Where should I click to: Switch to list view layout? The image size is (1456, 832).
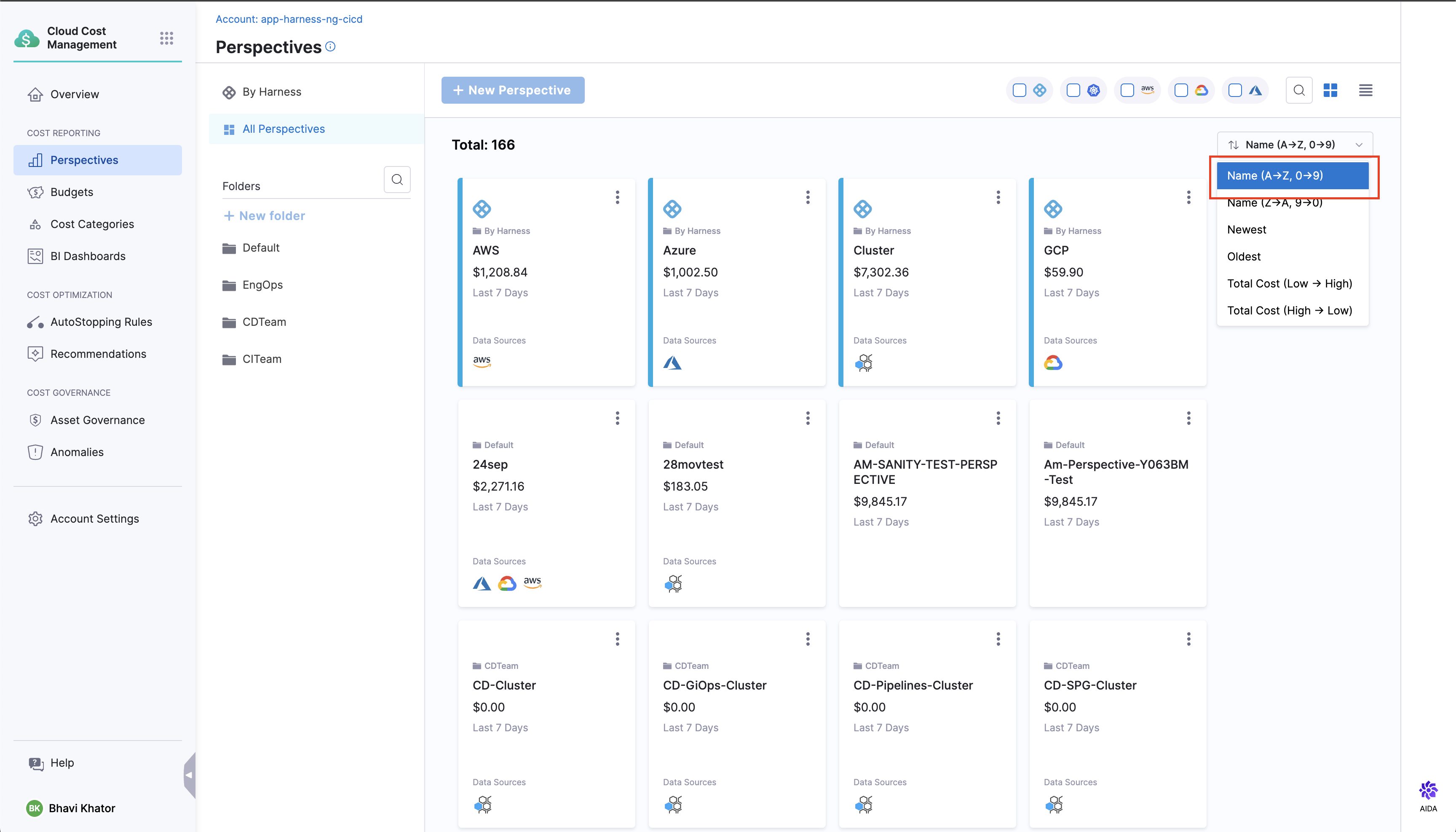pos(1366,90)
